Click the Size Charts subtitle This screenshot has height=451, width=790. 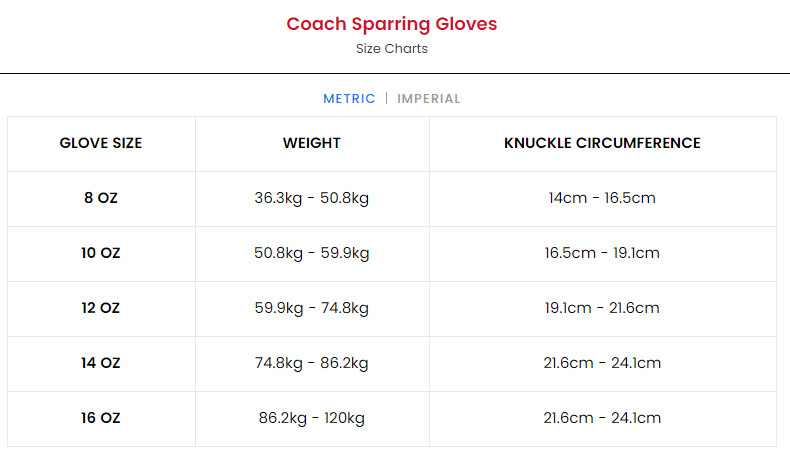[392, 49]
